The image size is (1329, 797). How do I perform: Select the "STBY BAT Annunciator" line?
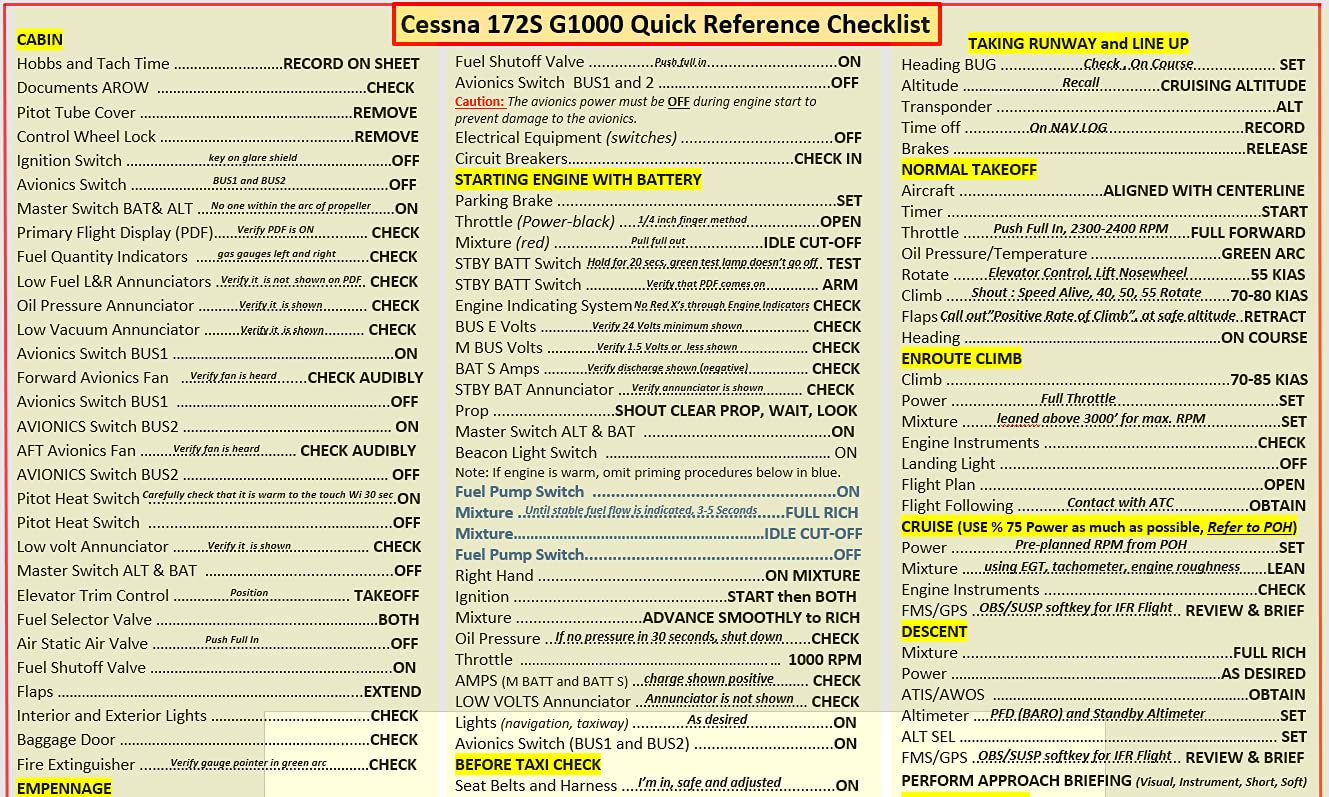point(655,390)
